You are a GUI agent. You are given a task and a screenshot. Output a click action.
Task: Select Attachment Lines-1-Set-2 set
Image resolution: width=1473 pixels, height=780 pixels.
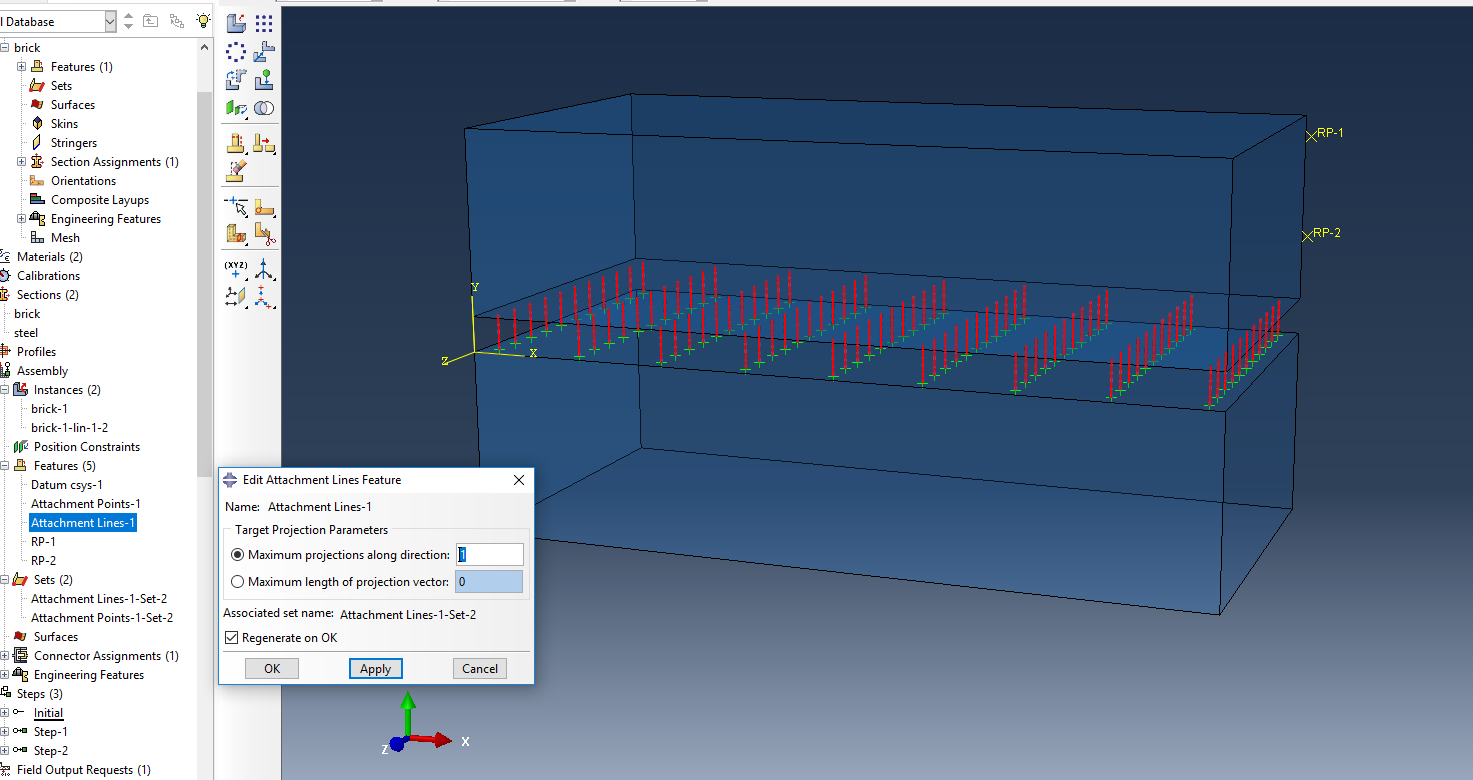tap(99, 599)
